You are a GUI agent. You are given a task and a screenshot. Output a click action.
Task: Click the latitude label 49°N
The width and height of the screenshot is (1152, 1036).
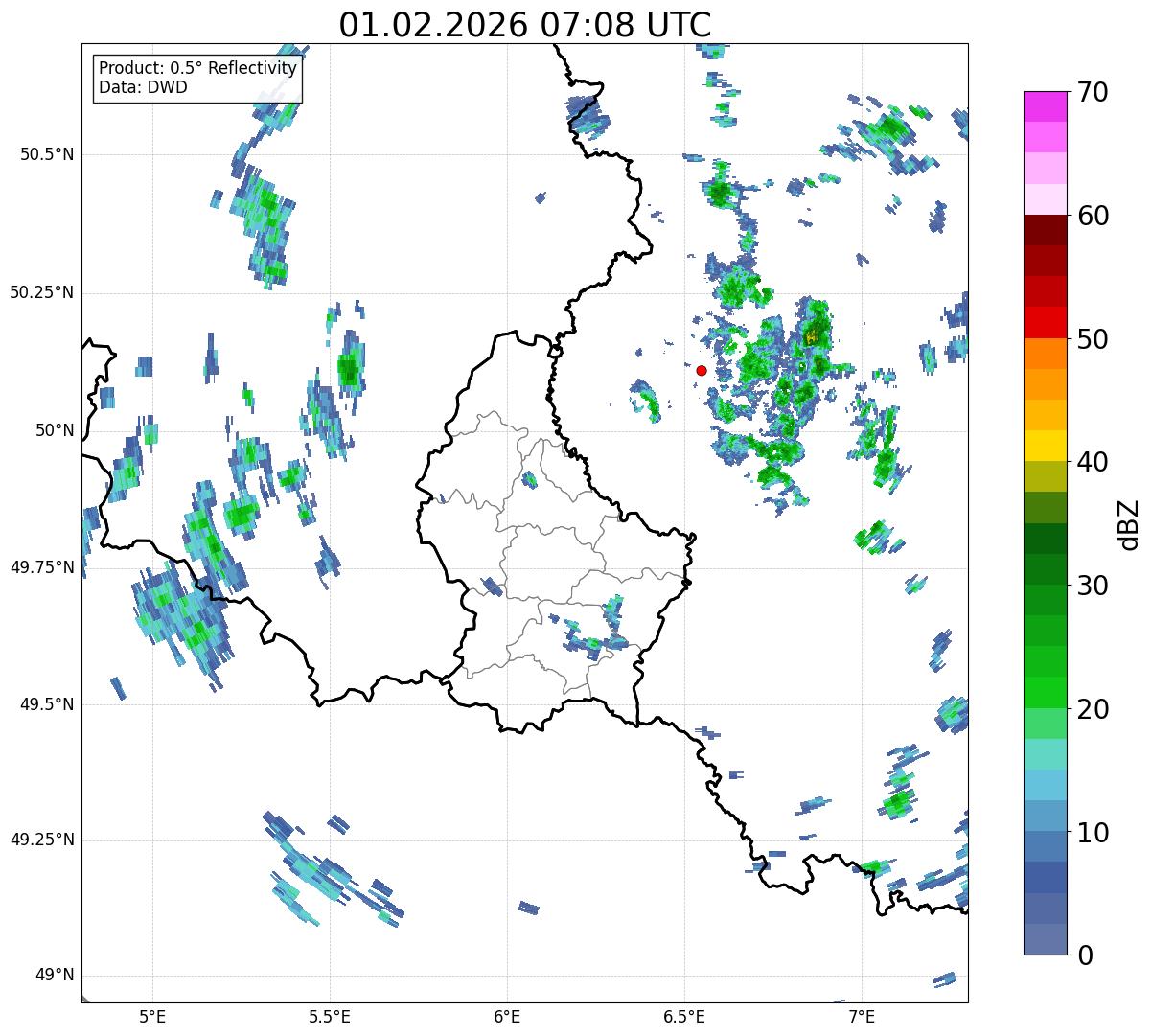(x=55, y=976)
